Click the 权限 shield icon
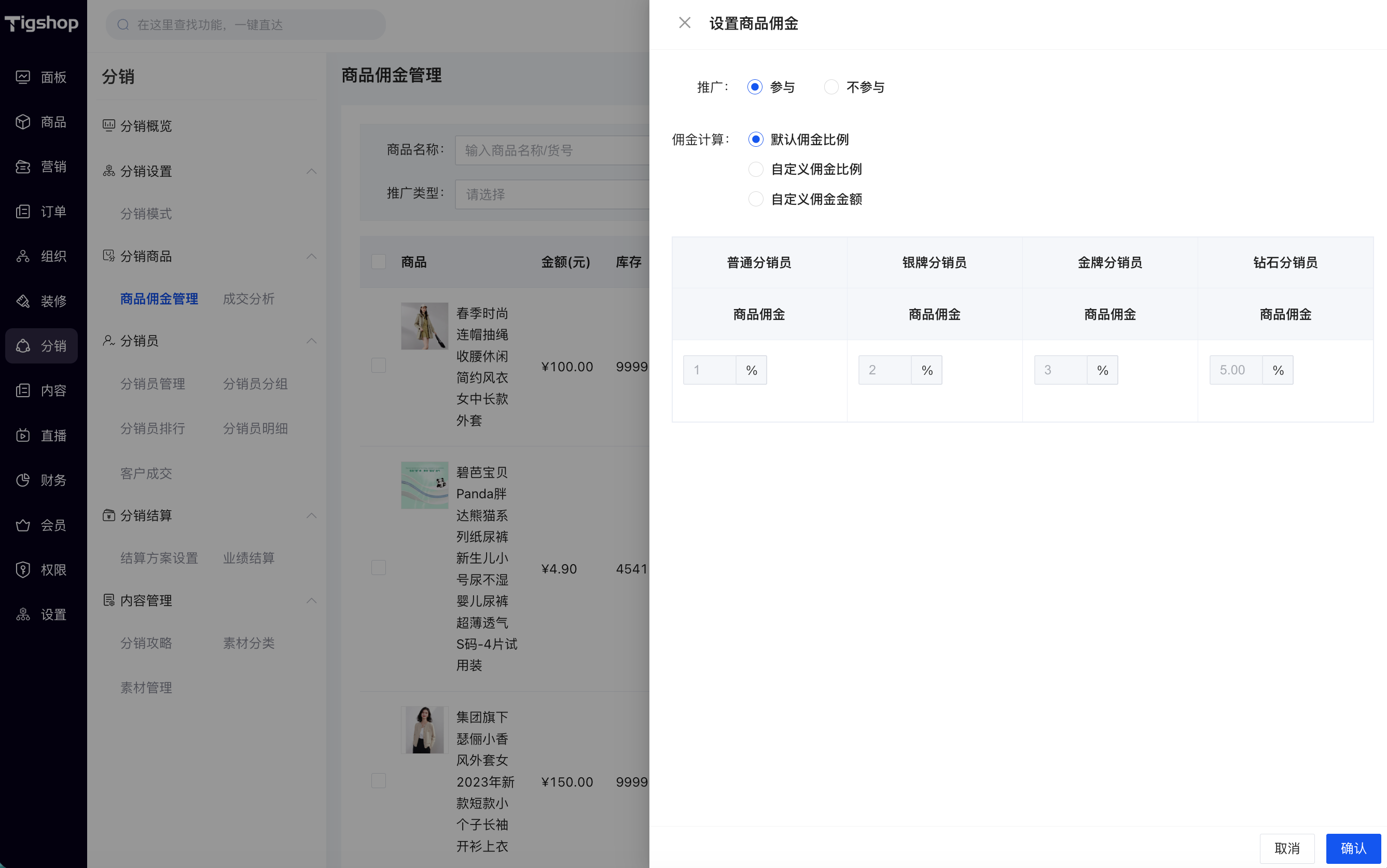Screen dimensions: 1387x868 point(23,569)
